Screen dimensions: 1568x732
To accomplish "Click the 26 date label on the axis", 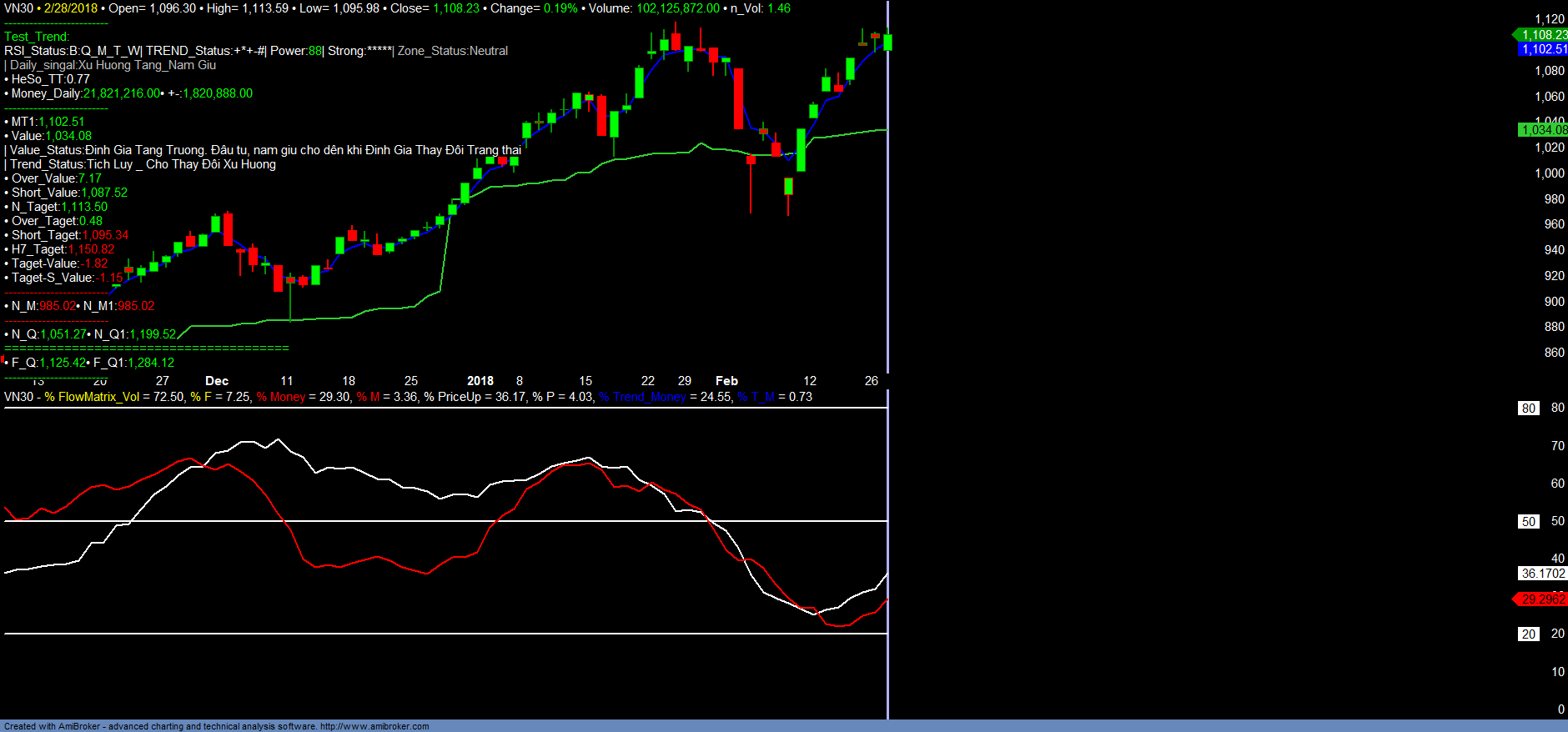I will click(872, 381).
